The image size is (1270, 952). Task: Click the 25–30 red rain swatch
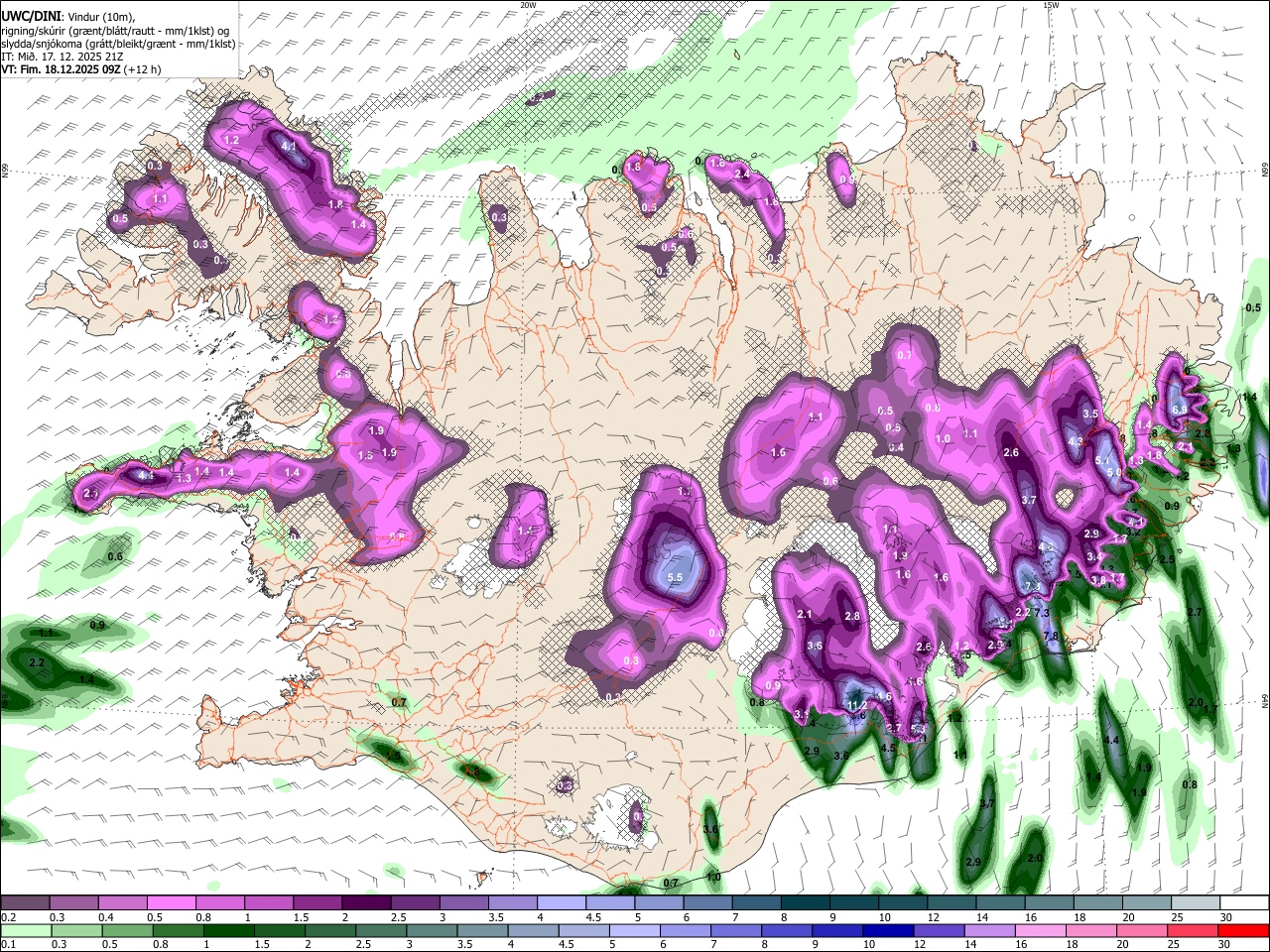pos(1191,931)
